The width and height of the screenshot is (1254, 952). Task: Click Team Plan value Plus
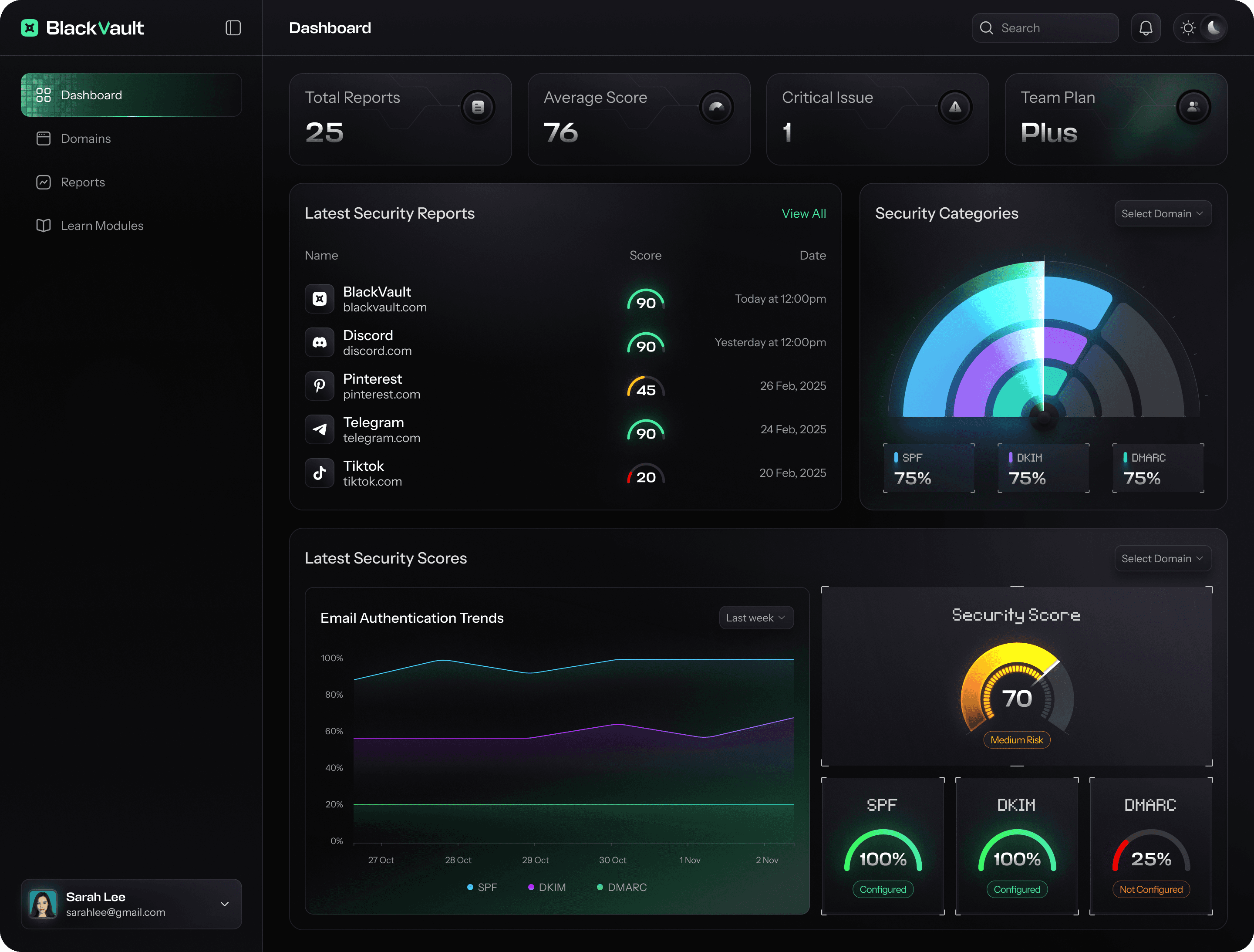1049,132
